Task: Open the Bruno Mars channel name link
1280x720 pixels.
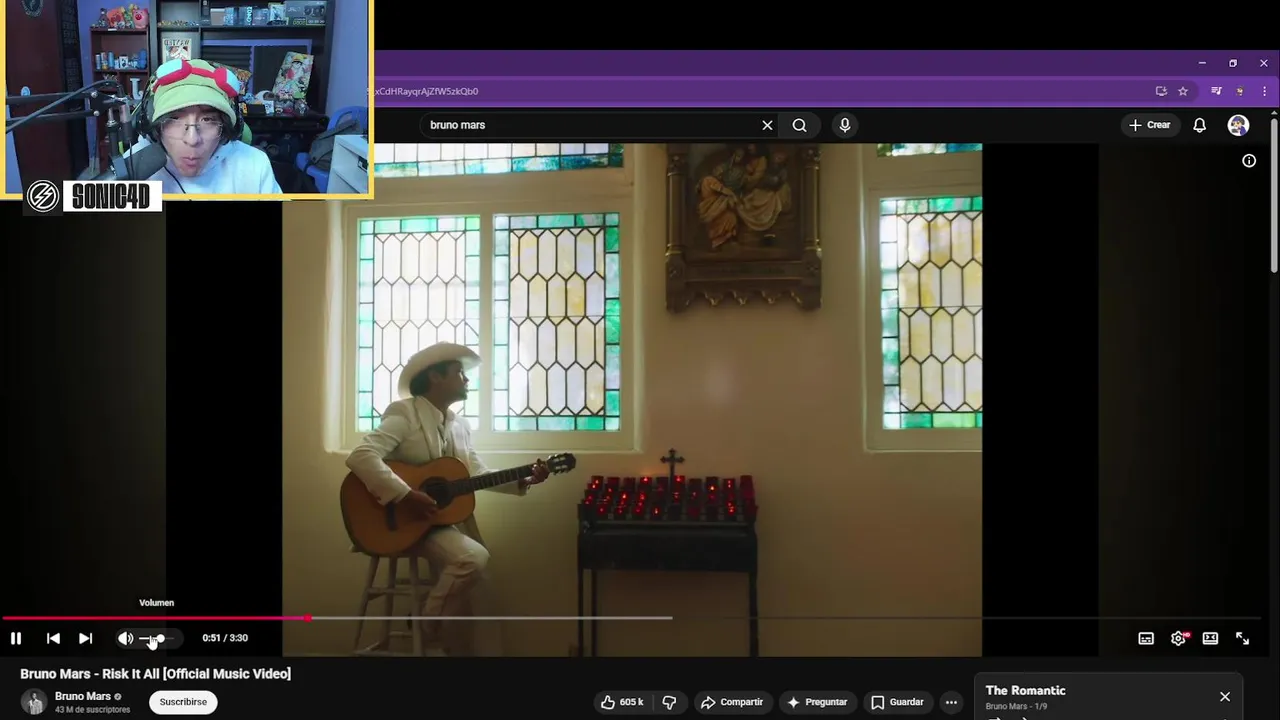Action: [x=83, y=696]
